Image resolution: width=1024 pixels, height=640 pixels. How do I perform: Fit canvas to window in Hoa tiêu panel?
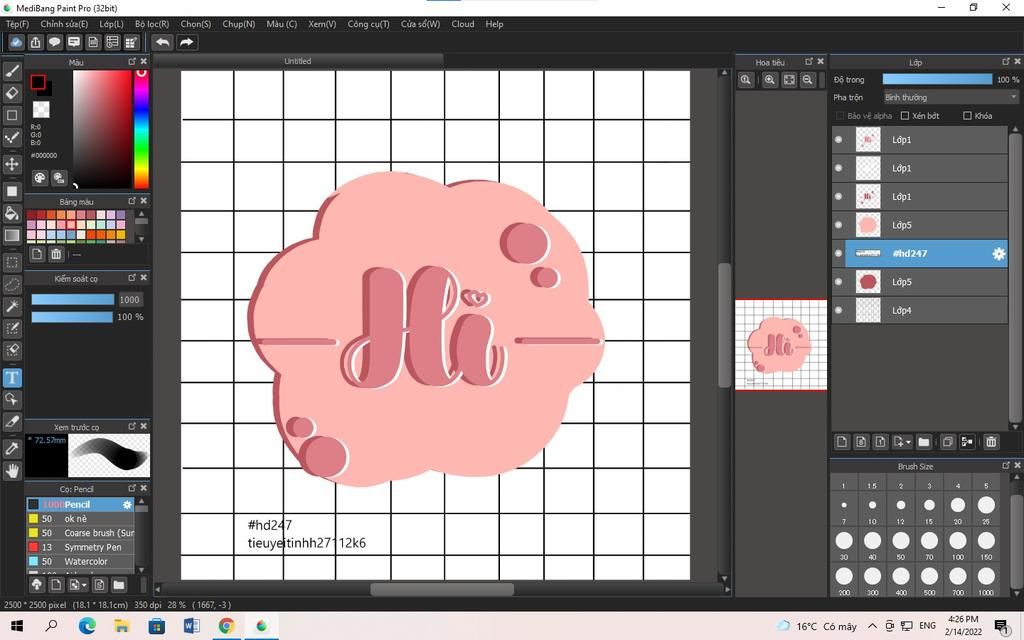789,80
